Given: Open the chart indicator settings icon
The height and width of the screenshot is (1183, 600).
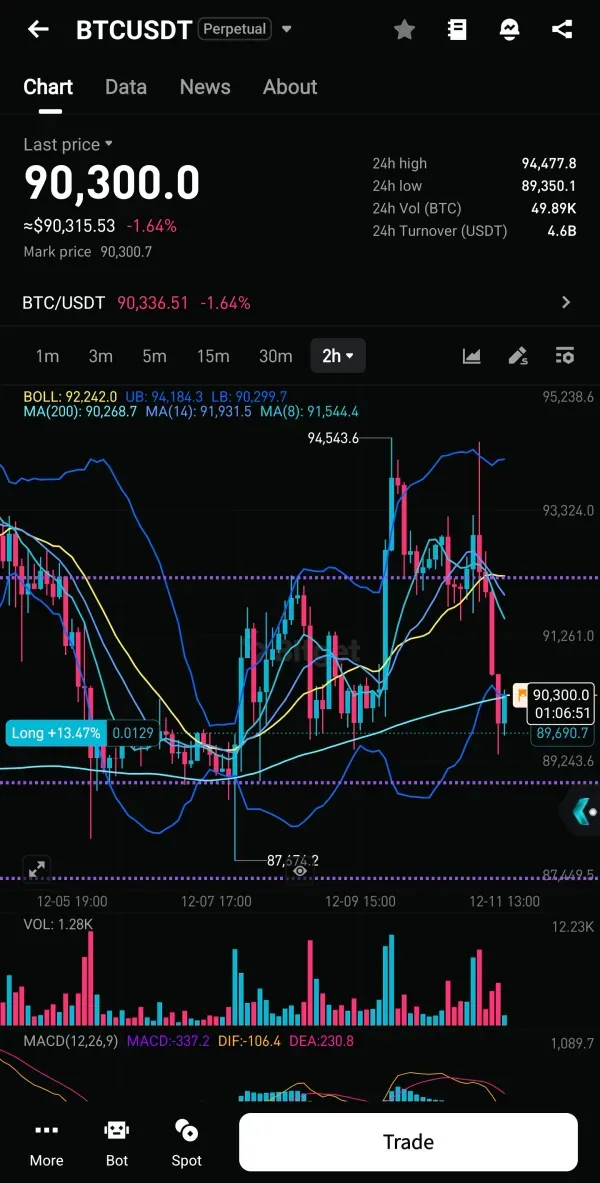Looking at the screenshot, I should point(565,356).
